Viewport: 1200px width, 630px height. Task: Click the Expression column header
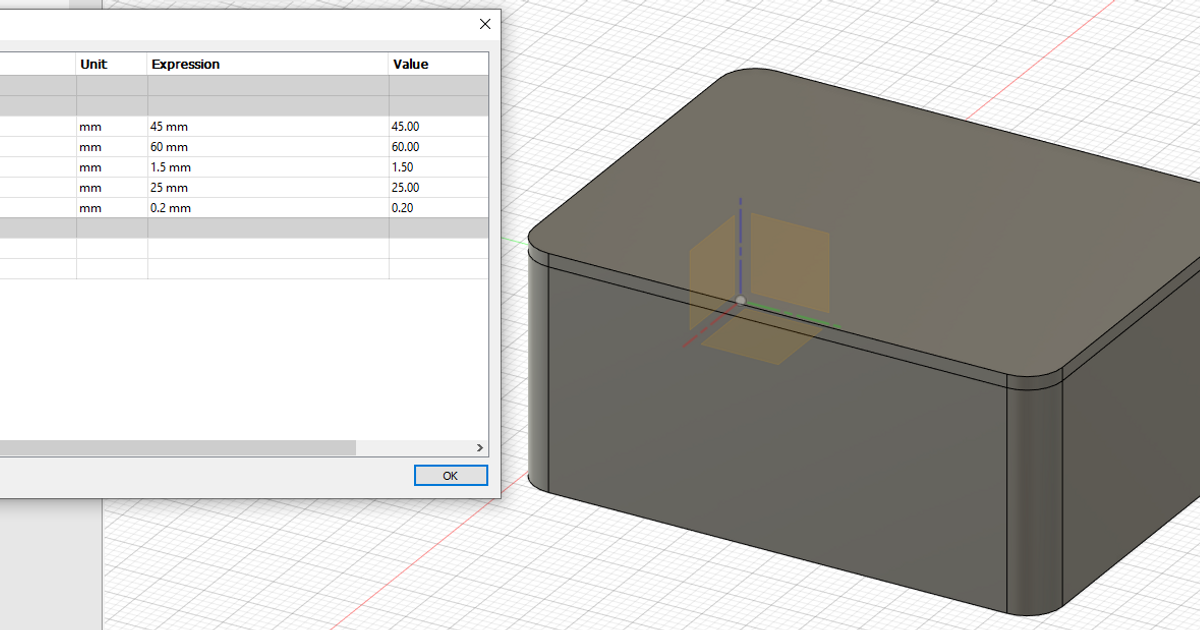pos(185,63)
